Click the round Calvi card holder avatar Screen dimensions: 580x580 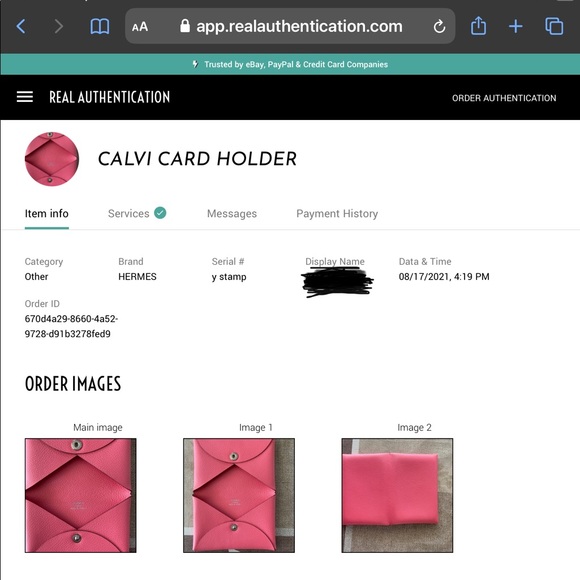(x=52, y=159)
